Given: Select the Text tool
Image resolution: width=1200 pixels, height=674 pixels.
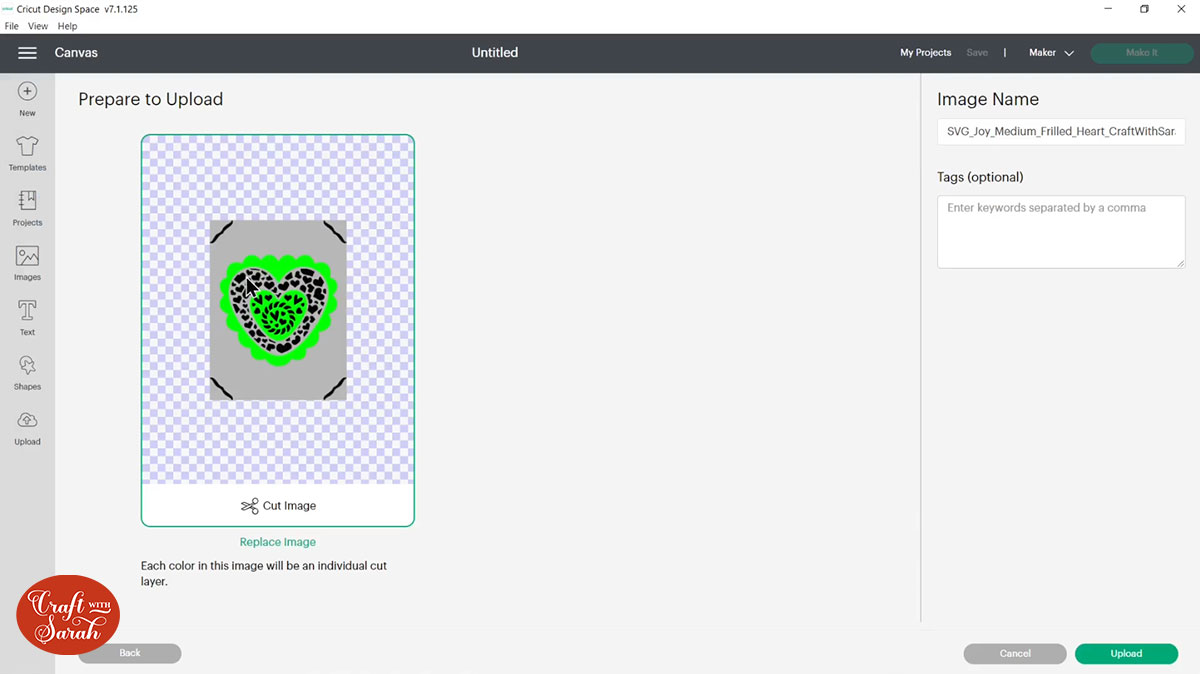Looking at the screenshot, I should pyautogui.click(x=26, y=316).
